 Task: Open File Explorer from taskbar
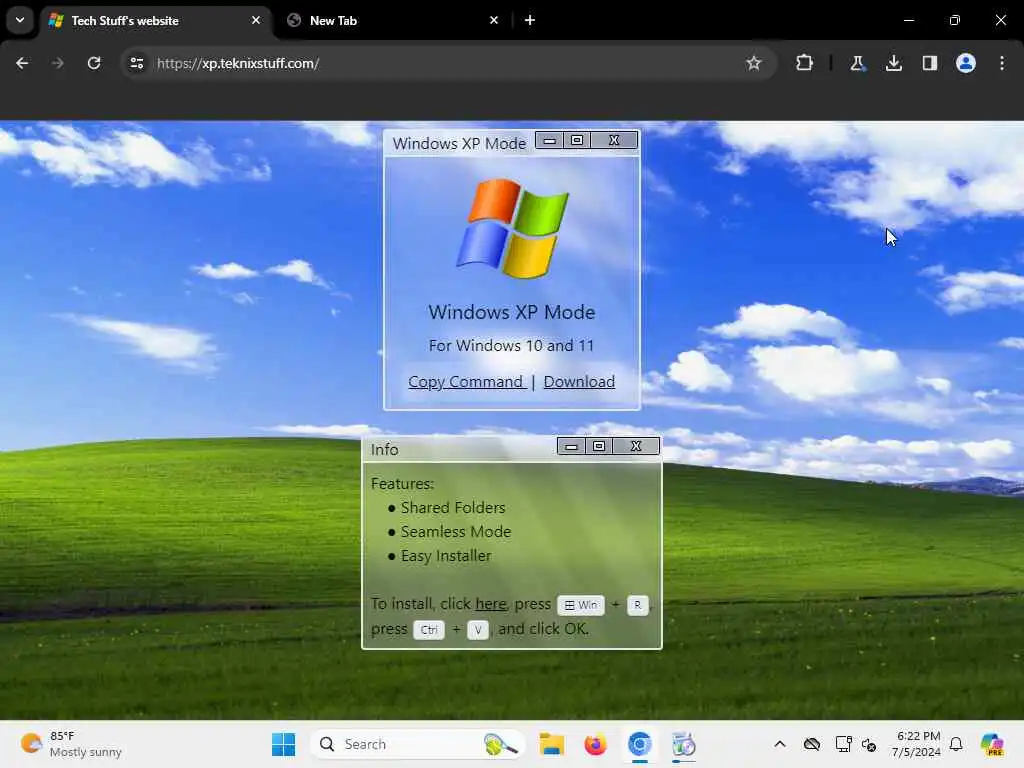552,744
